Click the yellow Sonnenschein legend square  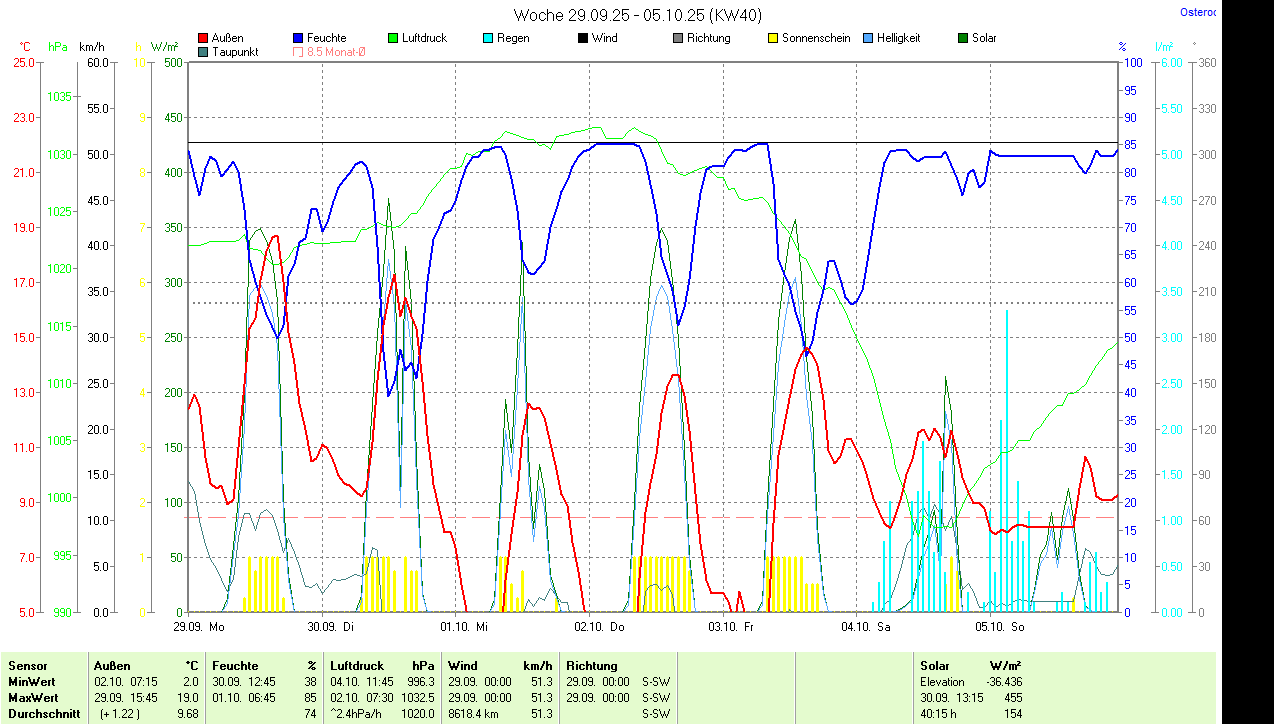772,39
